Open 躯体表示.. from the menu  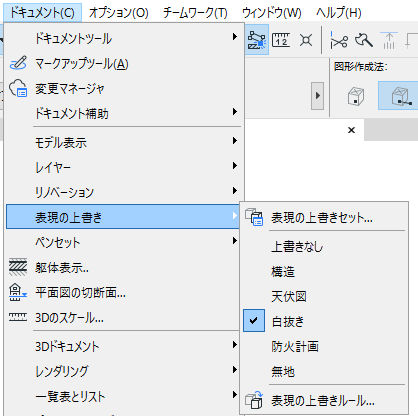click(x=123, y=267)
